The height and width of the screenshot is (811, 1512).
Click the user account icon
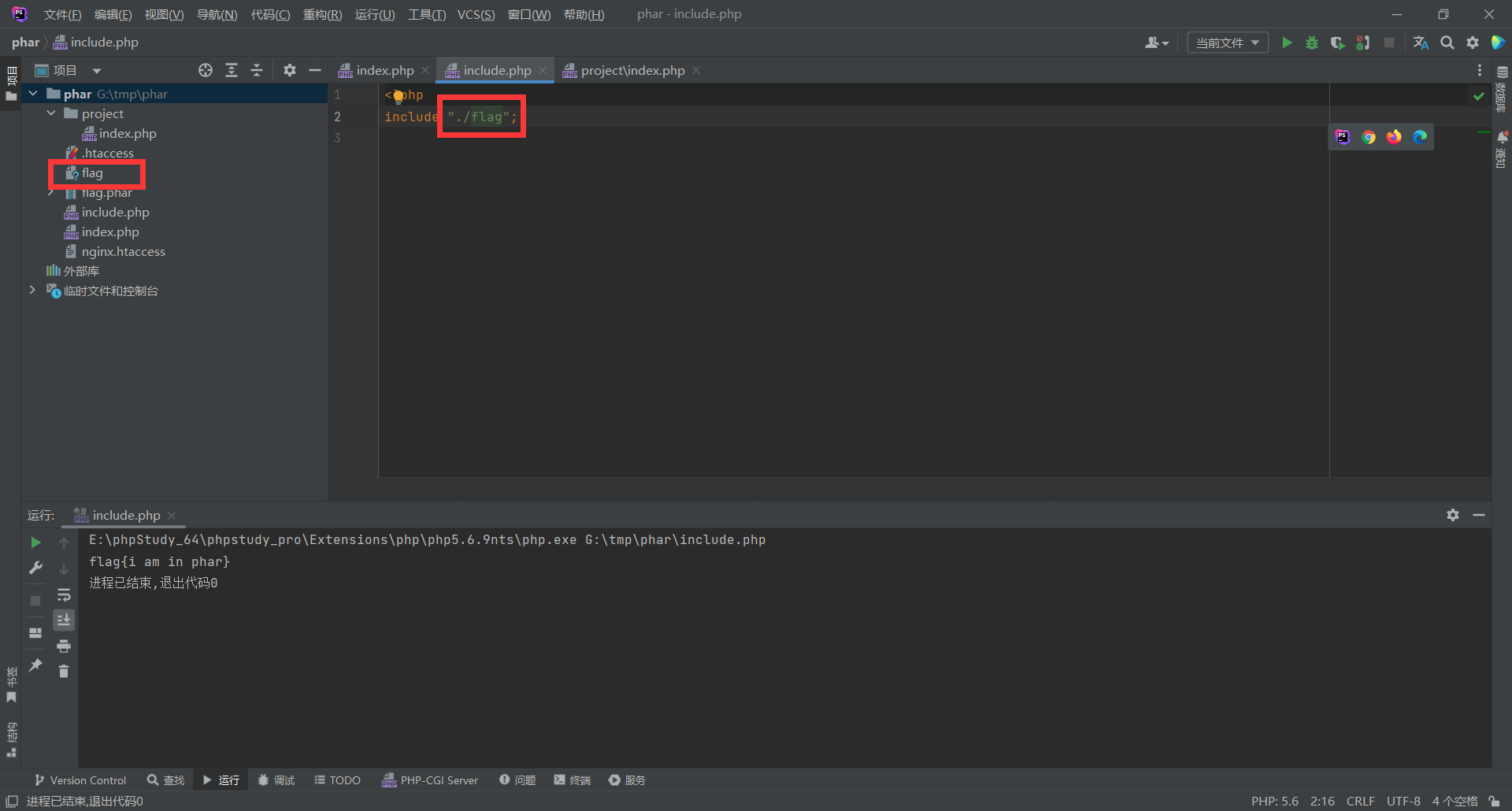tap(1156, 43)
